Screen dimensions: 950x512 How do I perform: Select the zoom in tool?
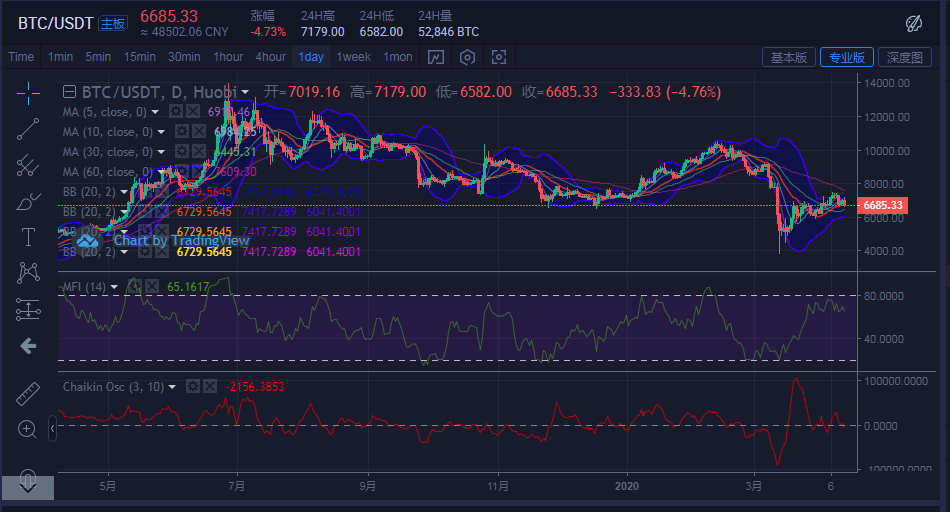pyautogui.click(x=27, y=429)
